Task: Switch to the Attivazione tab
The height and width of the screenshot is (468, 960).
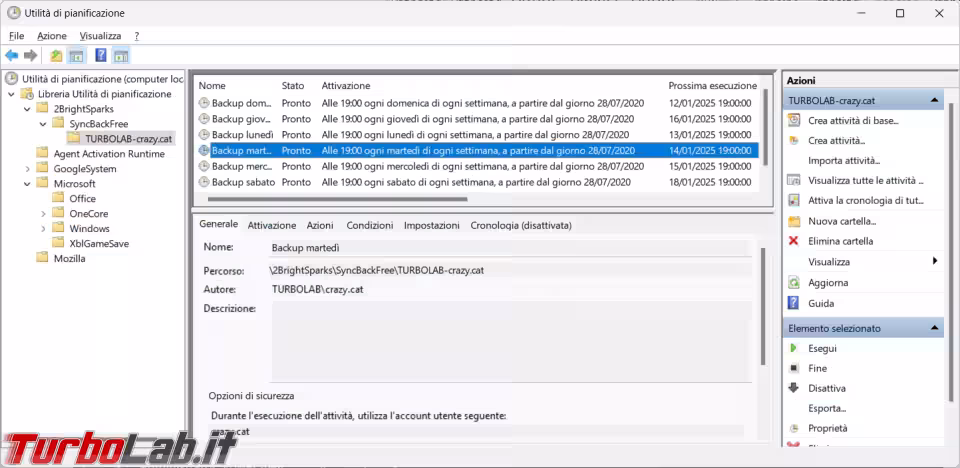Action: [x=271, y=226]
